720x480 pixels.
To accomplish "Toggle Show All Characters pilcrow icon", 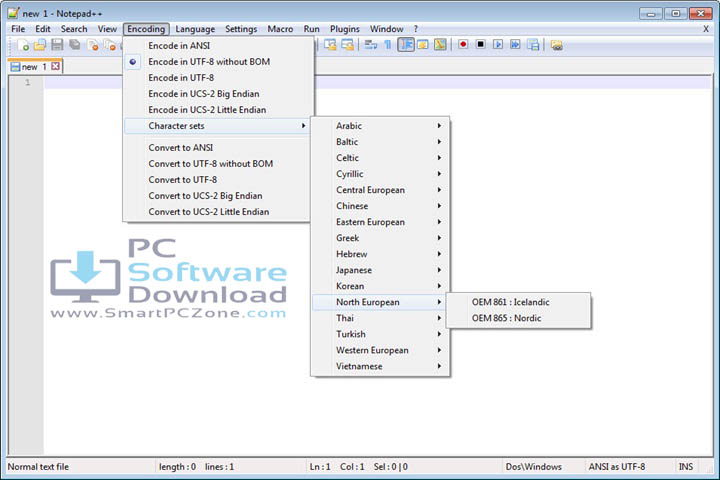I will pyautogui.click(x=388, y=45).
